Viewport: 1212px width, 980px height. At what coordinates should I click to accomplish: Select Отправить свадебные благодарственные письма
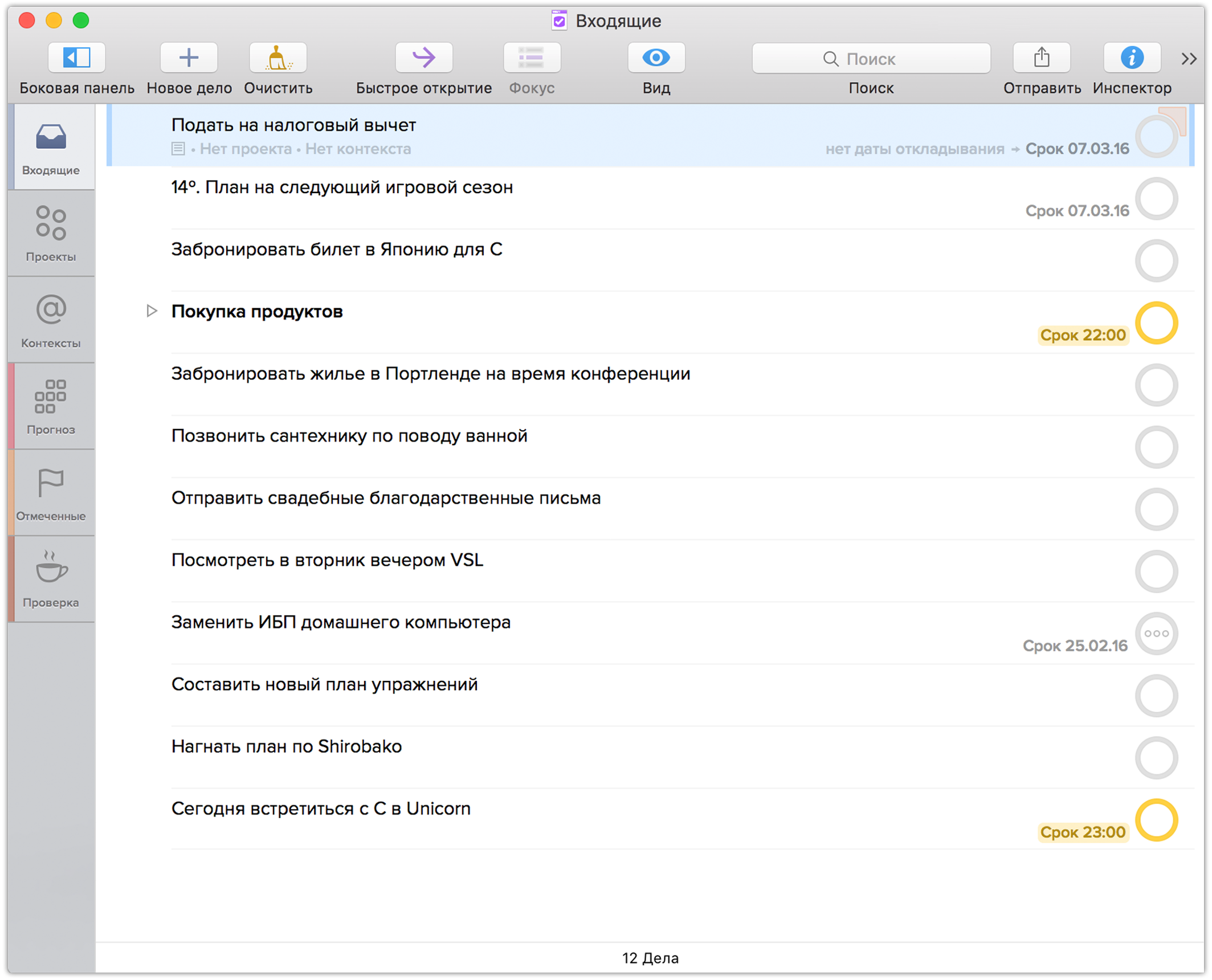click(386, 497)
